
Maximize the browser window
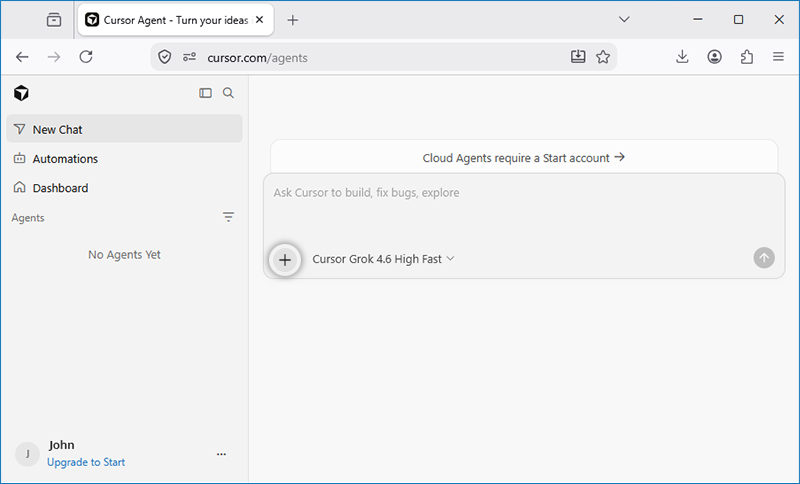[738, 19]
